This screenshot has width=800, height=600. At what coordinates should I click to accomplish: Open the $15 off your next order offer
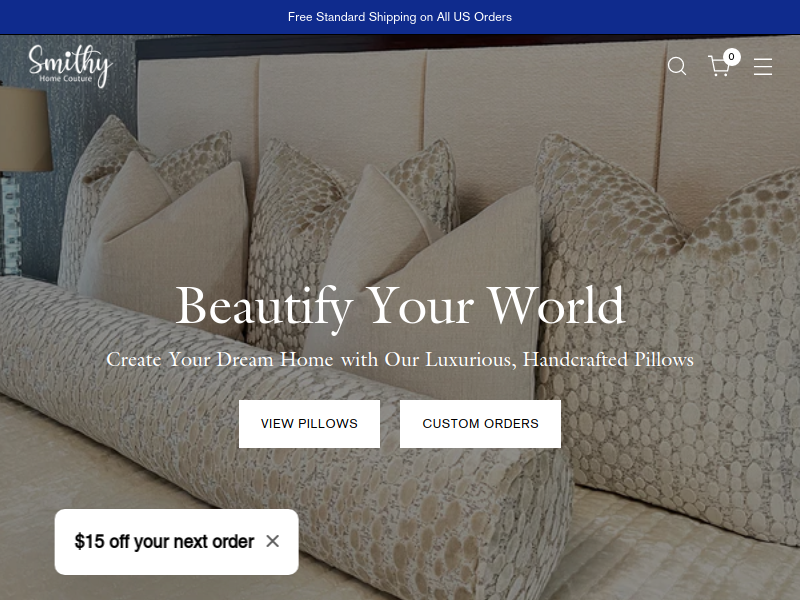(164, 541)
